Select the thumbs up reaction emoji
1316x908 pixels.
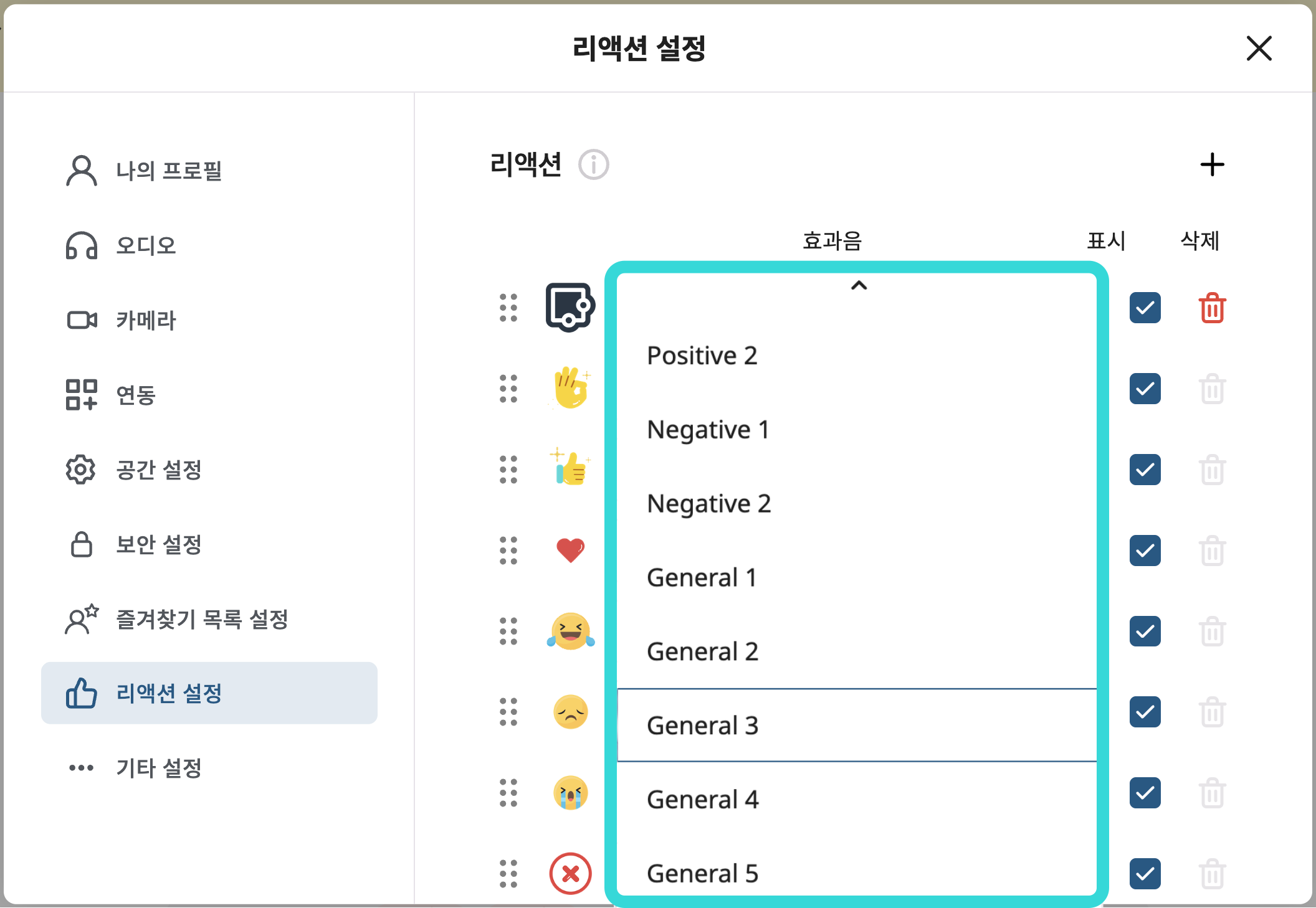[572, 469]
